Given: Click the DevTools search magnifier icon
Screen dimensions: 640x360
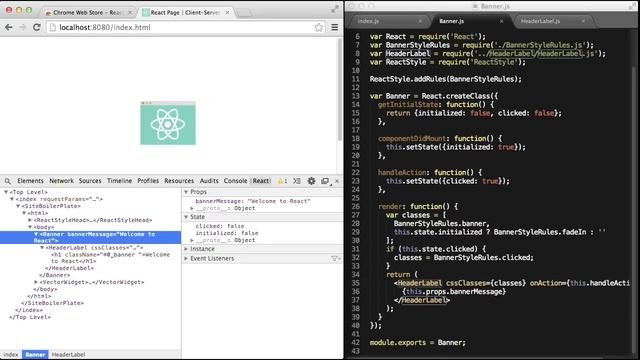Looking at the screenshot, I should (x=8, y=181).
